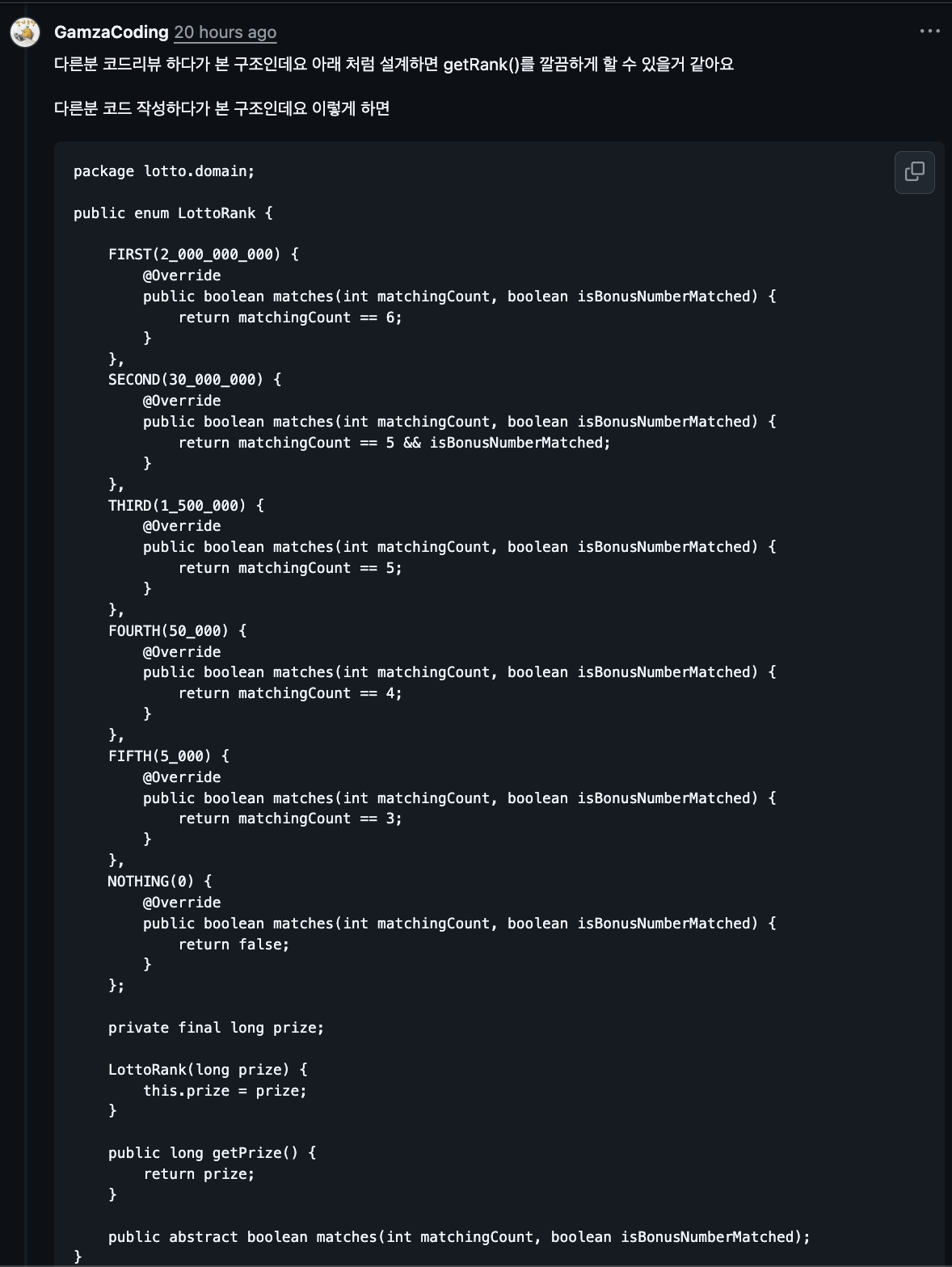Click the FIFTH(5_000) enum constant
Viewport: 952px width, 1267px height.
[x=160, y=756]
